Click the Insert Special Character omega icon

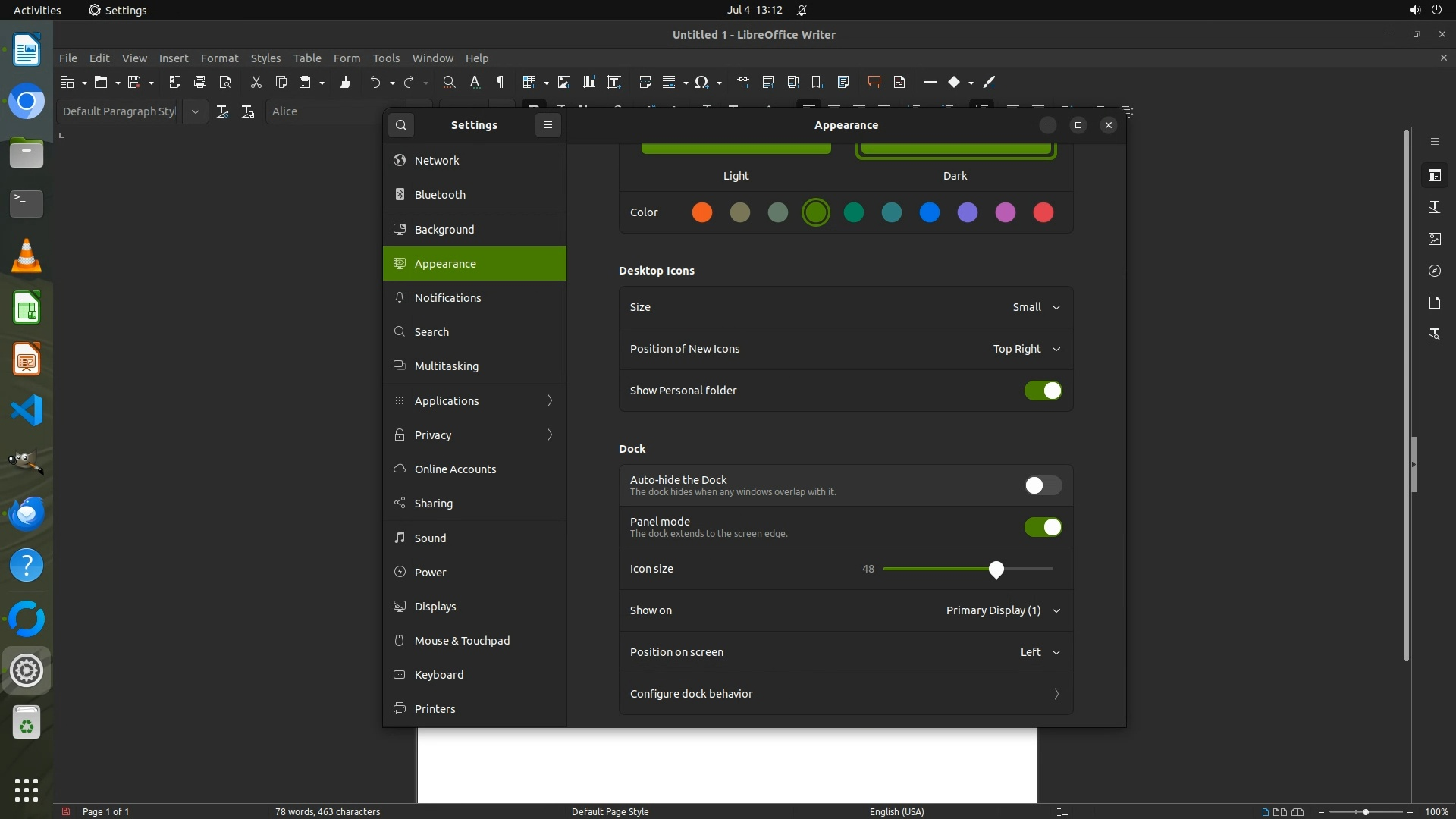point(701,82)
